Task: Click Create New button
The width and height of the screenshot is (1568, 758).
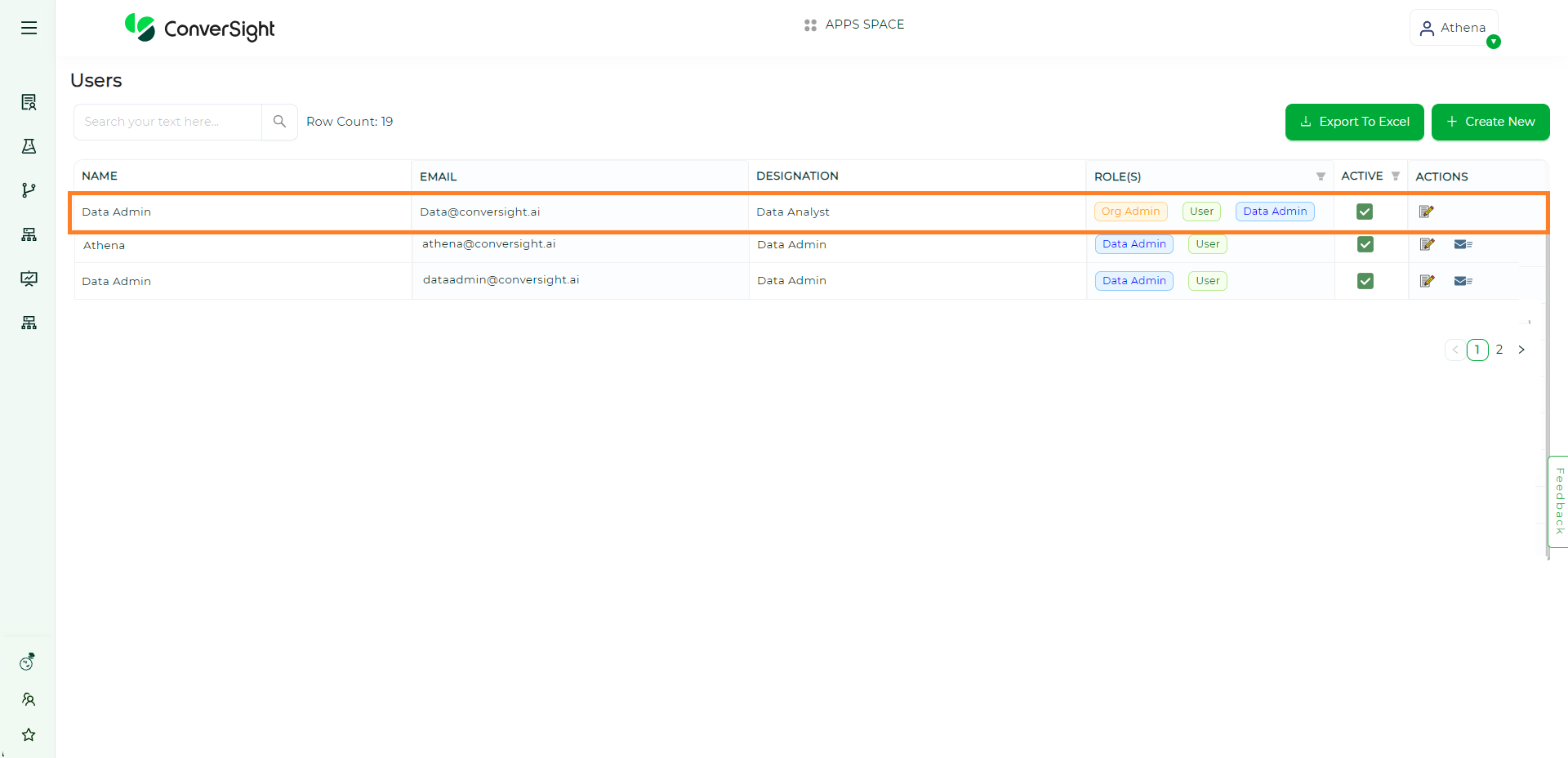Action: pyautogui.click(x=1490, y=122)
